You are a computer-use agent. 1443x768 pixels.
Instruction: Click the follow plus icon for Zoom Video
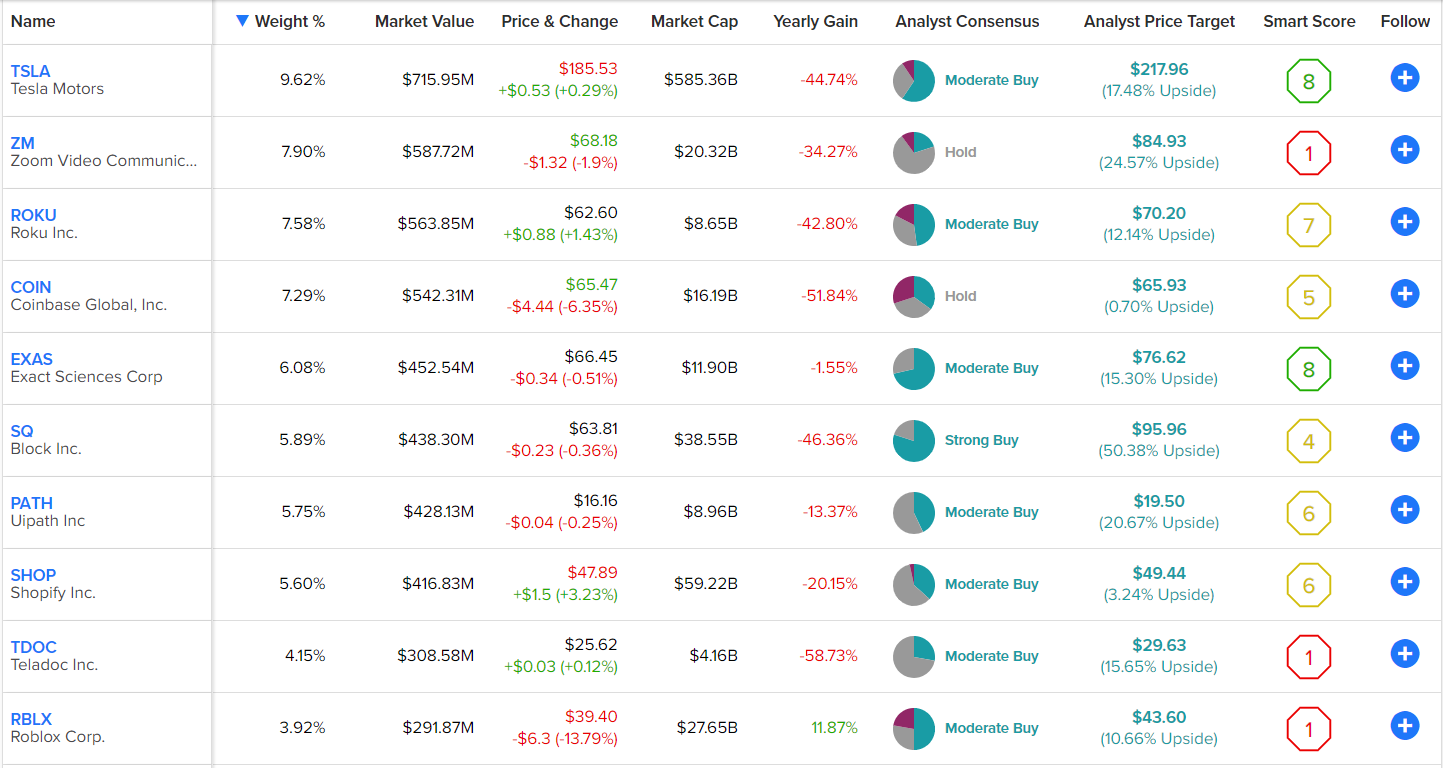[x=1404, y=150]
